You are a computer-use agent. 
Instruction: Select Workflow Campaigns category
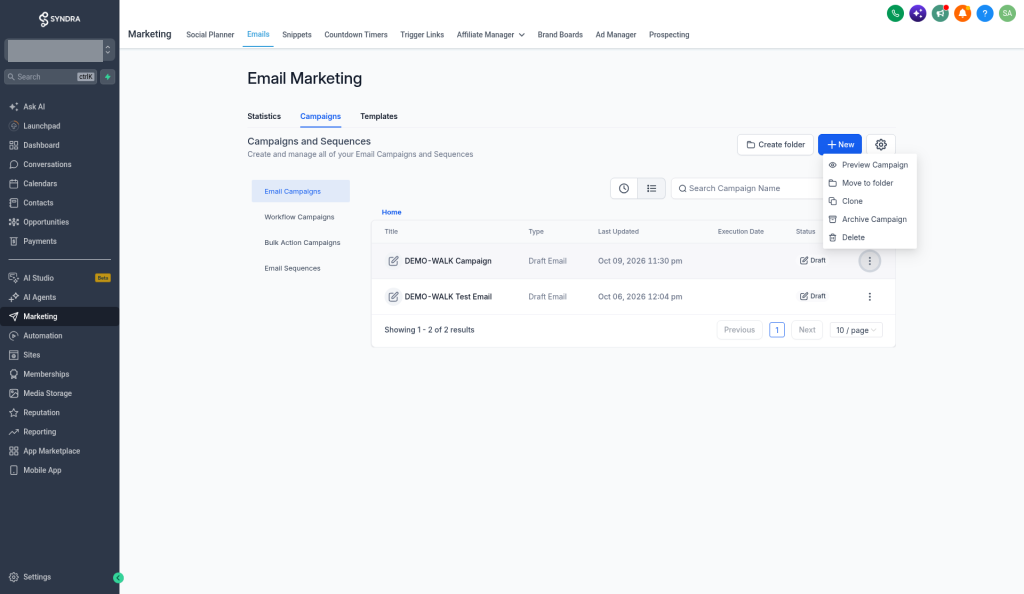click(x=299, y=217)
